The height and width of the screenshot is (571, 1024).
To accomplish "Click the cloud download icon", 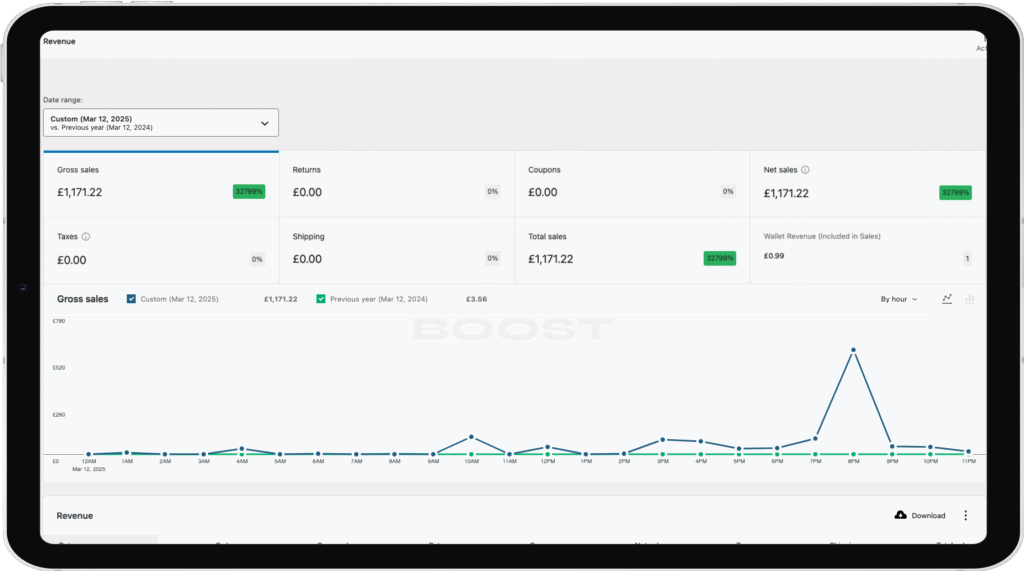I will pos(901,515).
